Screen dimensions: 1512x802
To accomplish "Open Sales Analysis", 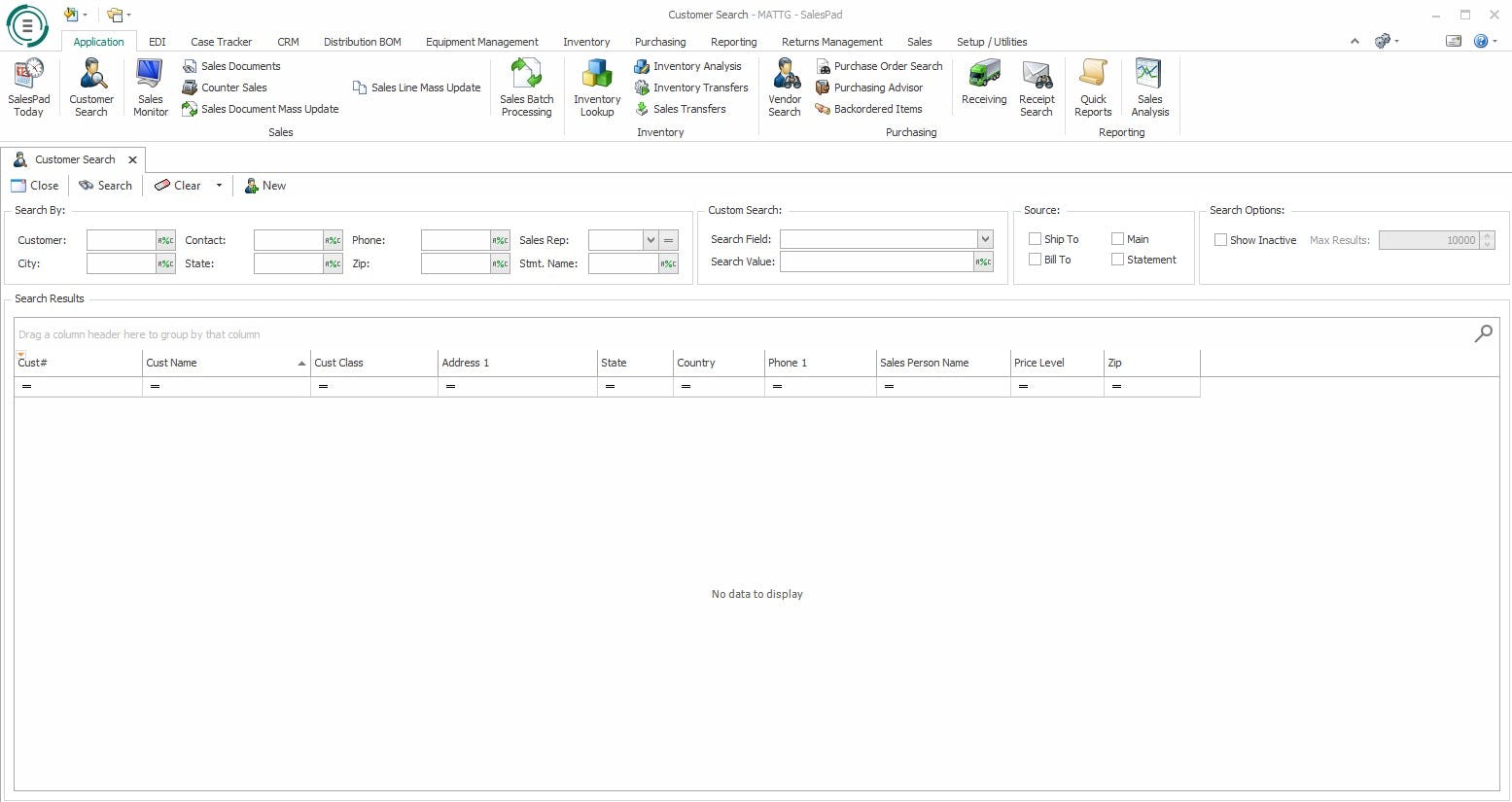I will point(1149,87).
